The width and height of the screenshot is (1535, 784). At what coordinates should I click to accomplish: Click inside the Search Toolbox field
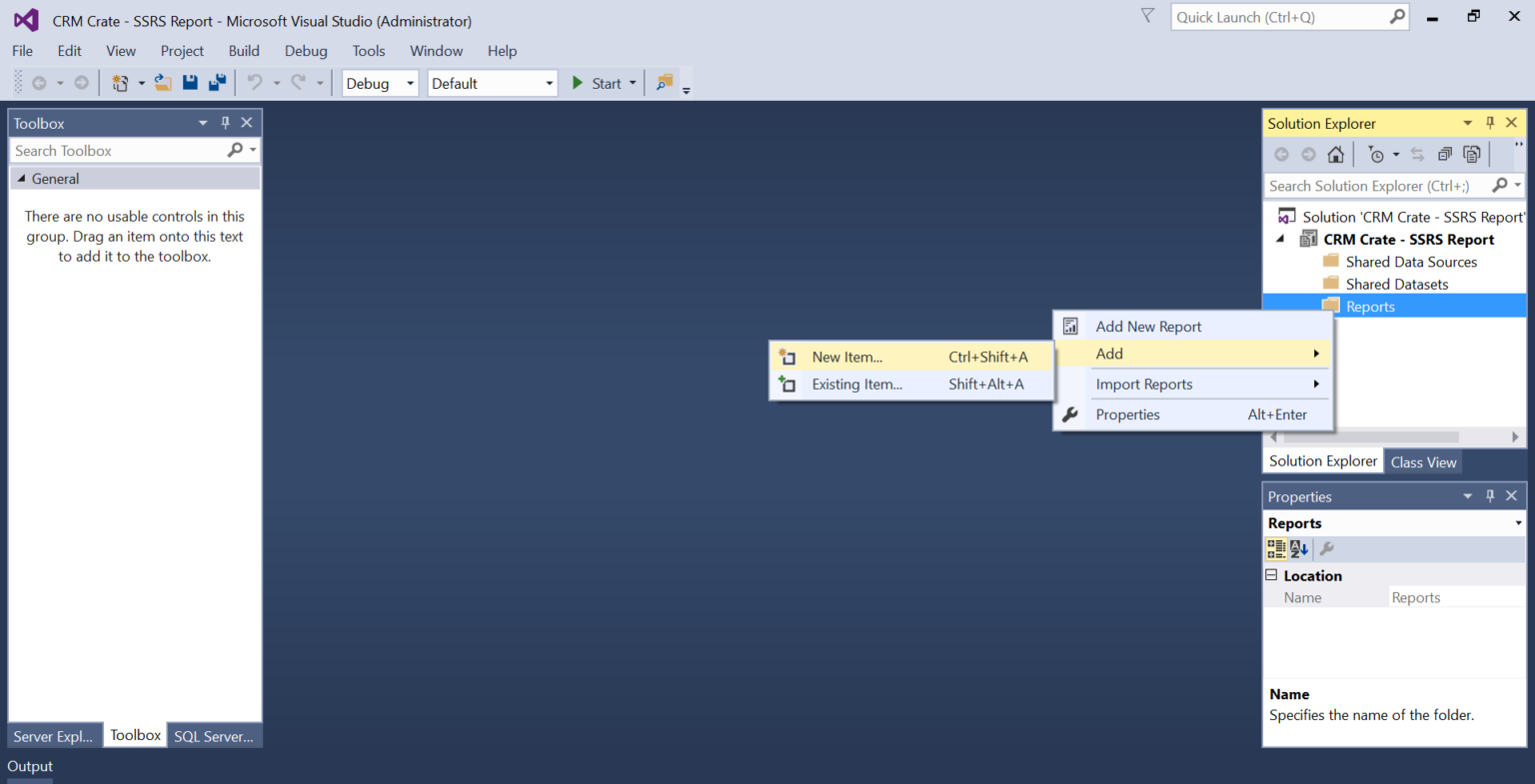[110, 150]
